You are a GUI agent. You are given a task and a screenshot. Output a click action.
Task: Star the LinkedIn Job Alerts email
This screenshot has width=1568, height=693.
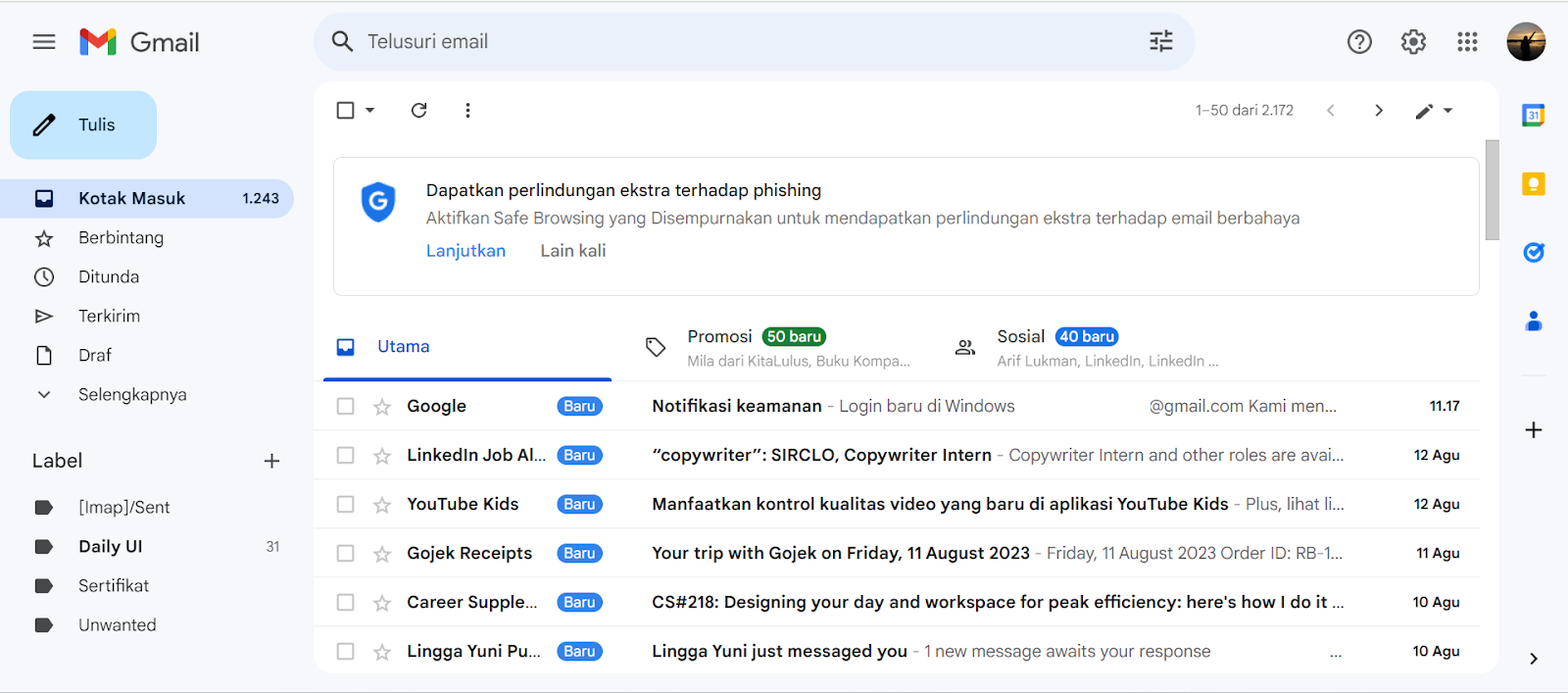[x=382, y=456]
